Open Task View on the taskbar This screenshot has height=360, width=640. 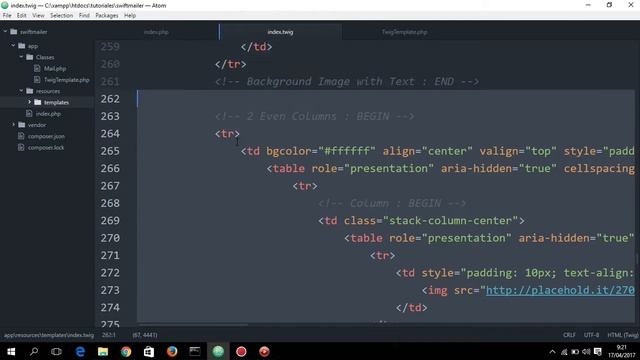coord(56,351)
